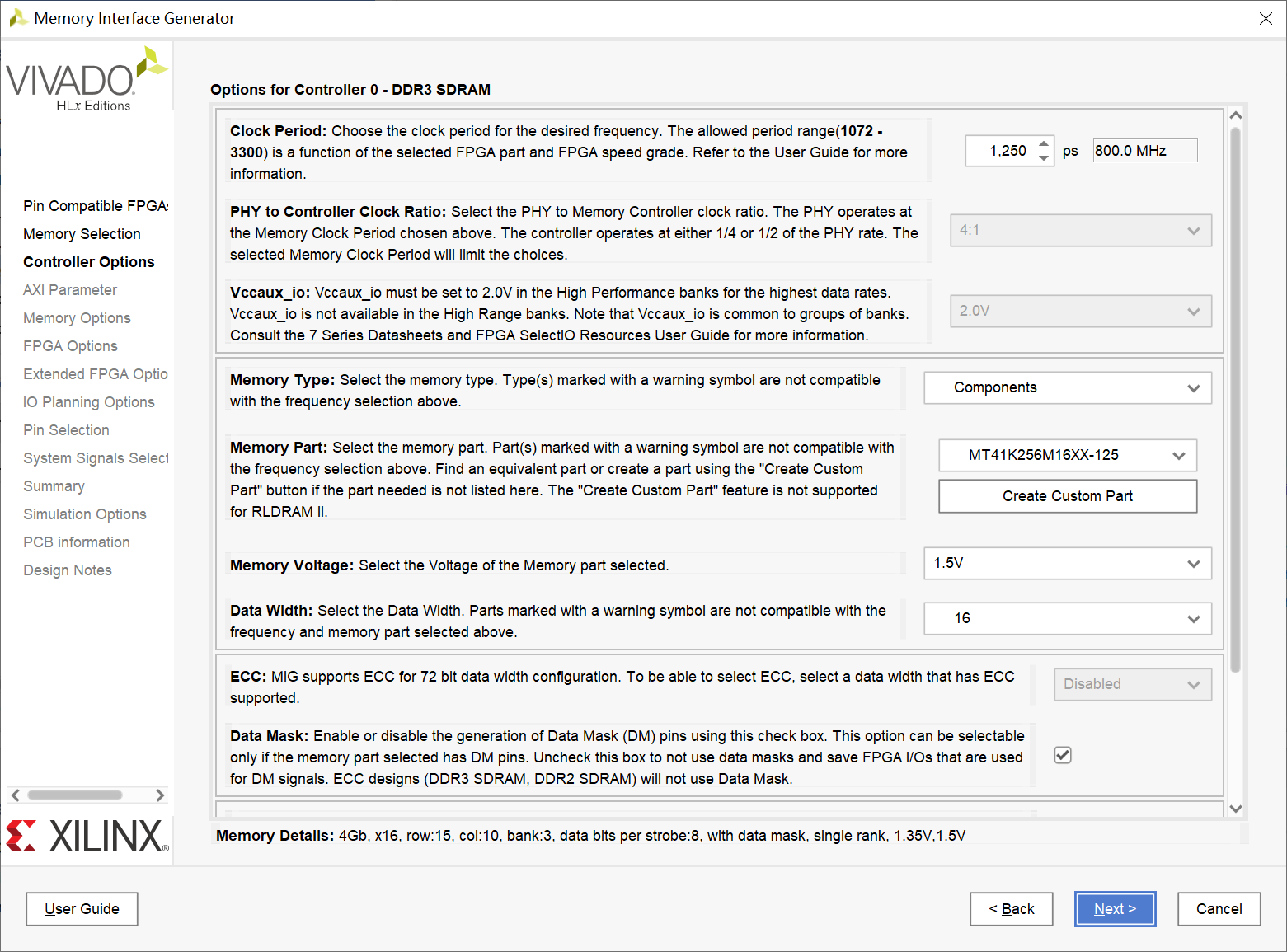Image resolution: width=1287 pixels, height=952 pixels.
Task: Click the sidebar horizontal scrollbar thumb
Action: tap(75, 795)
